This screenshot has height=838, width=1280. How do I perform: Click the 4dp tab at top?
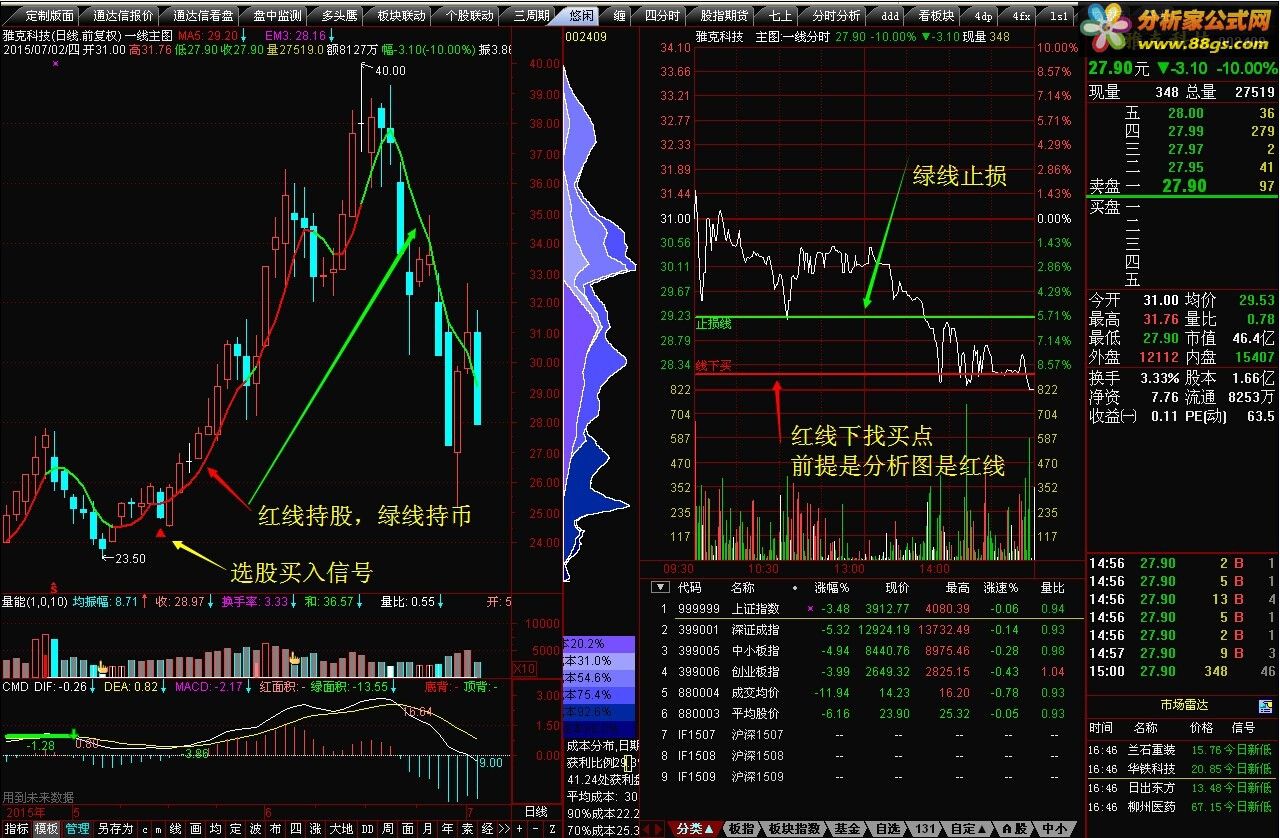click(983, 16)
